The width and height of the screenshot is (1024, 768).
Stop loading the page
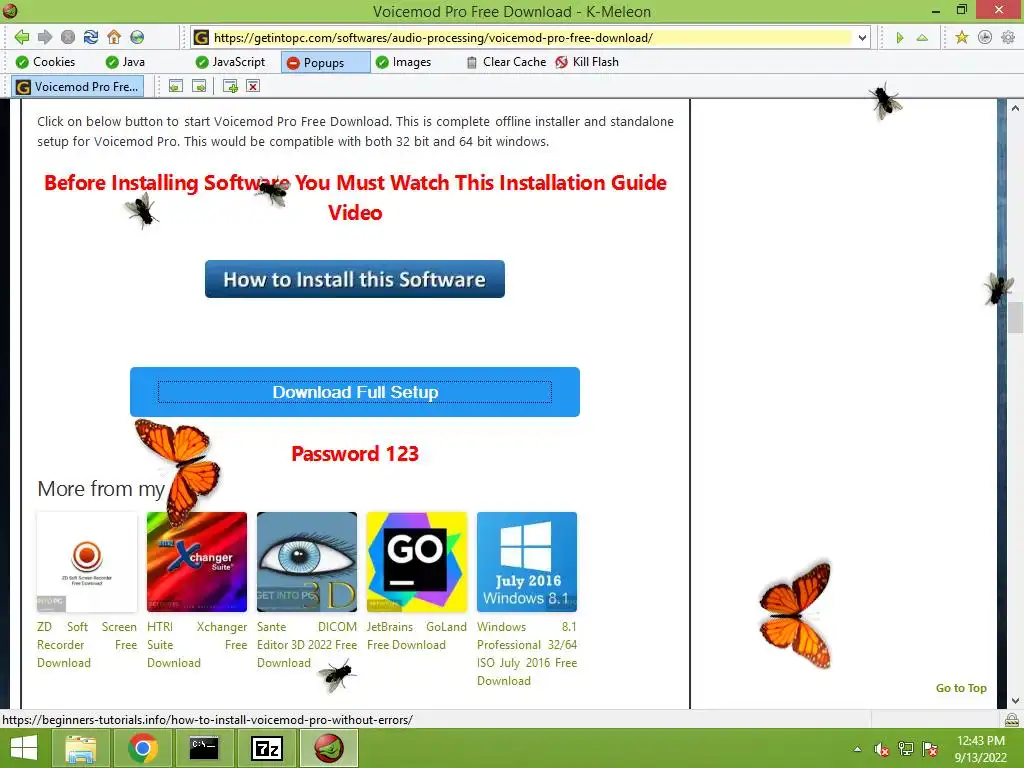68,37
